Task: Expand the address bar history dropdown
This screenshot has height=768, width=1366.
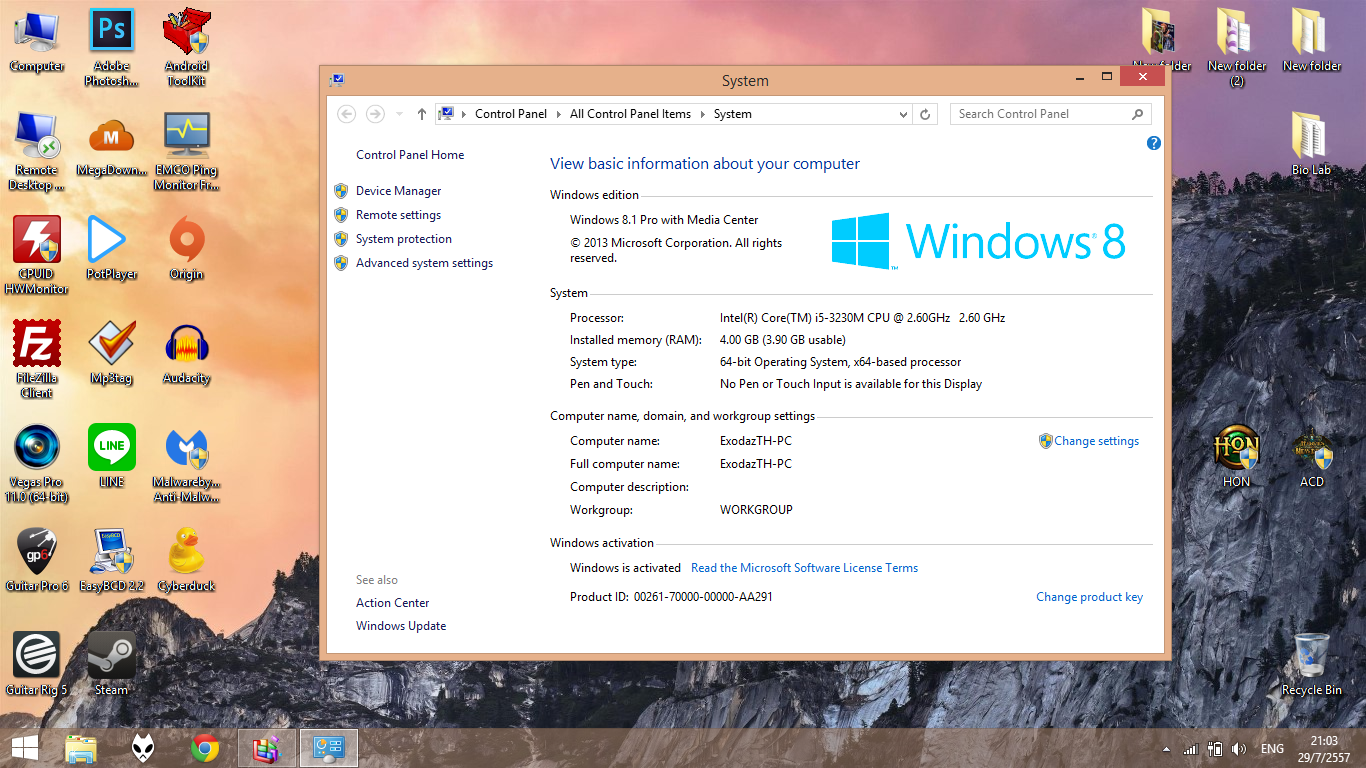Action: point(904,114)
